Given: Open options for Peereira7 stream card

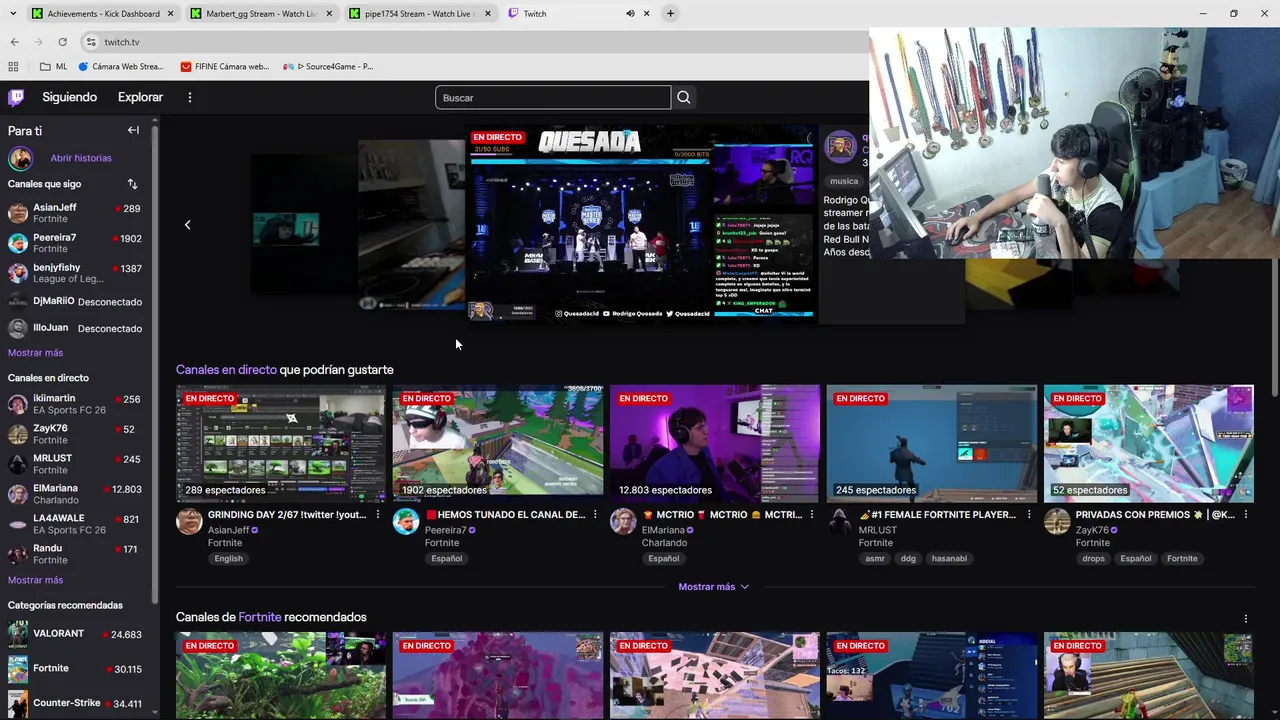Looking at the screenshot, I should (x=595, y=514).
